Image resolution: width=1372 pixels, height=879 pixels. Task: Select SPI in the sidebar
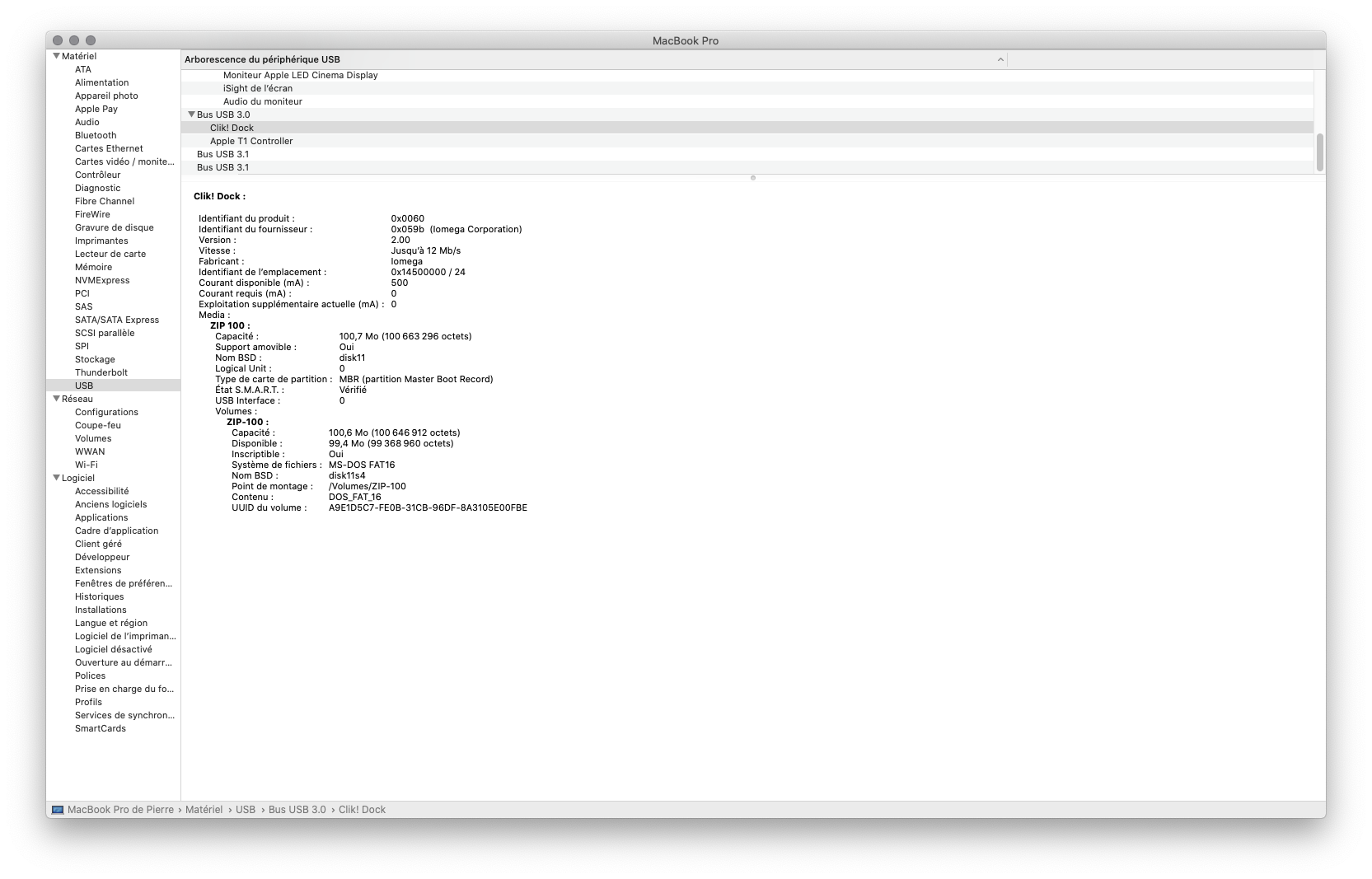coord(82,346)
